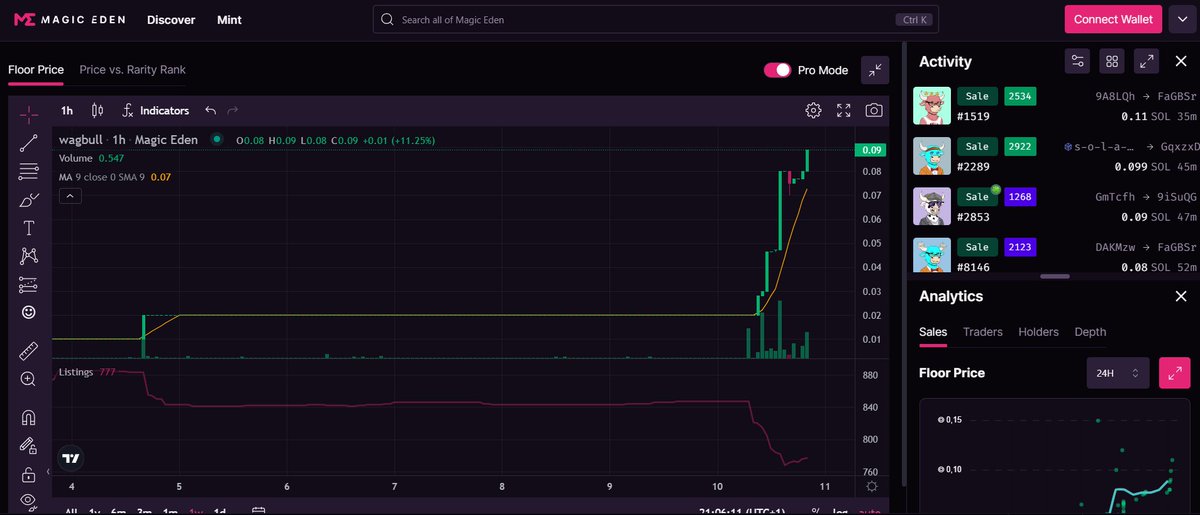Open NFT #1519 thumbnail
This screenshot has height=515, width=1200.
[x=932, y=106]
